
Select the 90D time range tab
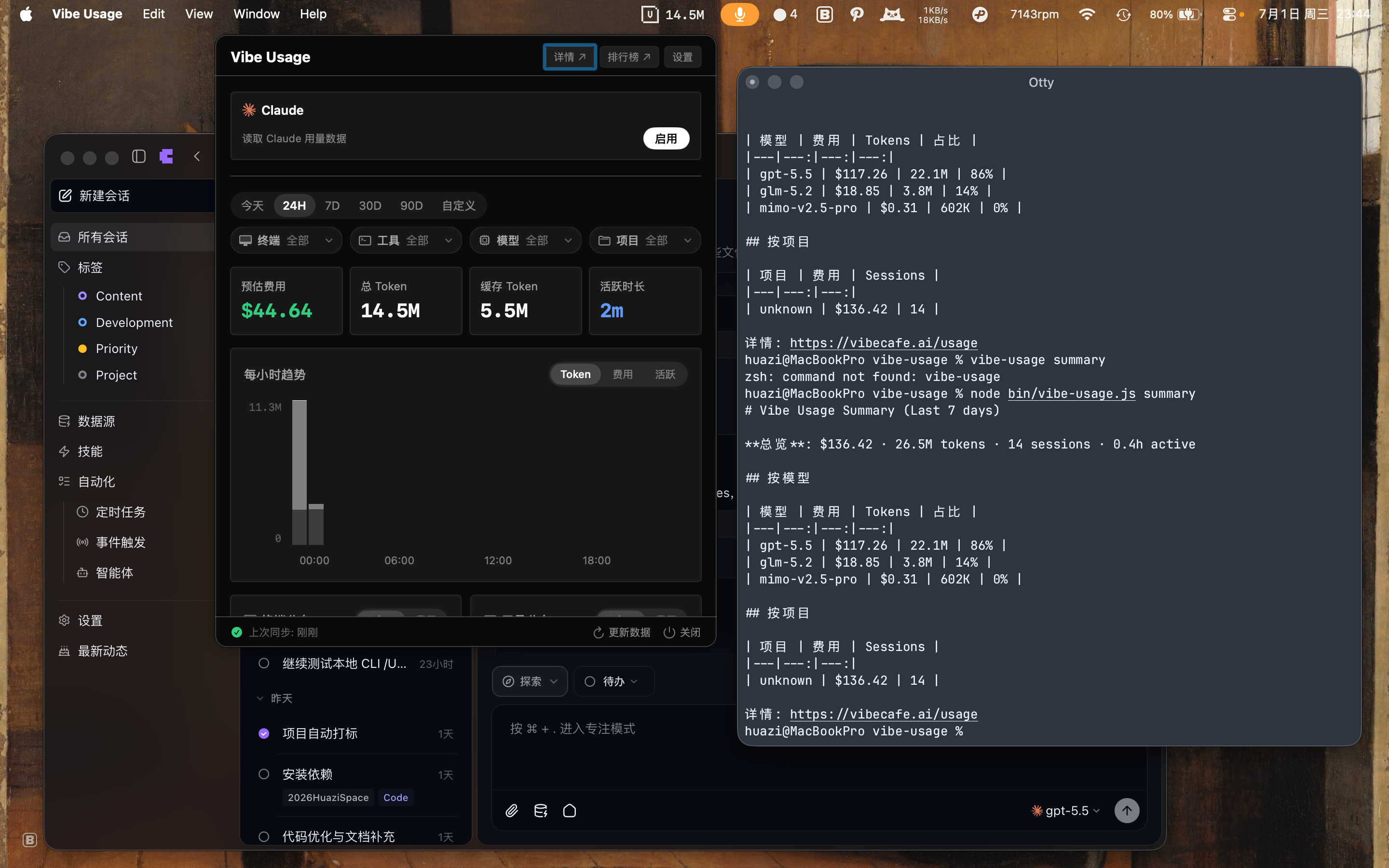coord(411,205)
